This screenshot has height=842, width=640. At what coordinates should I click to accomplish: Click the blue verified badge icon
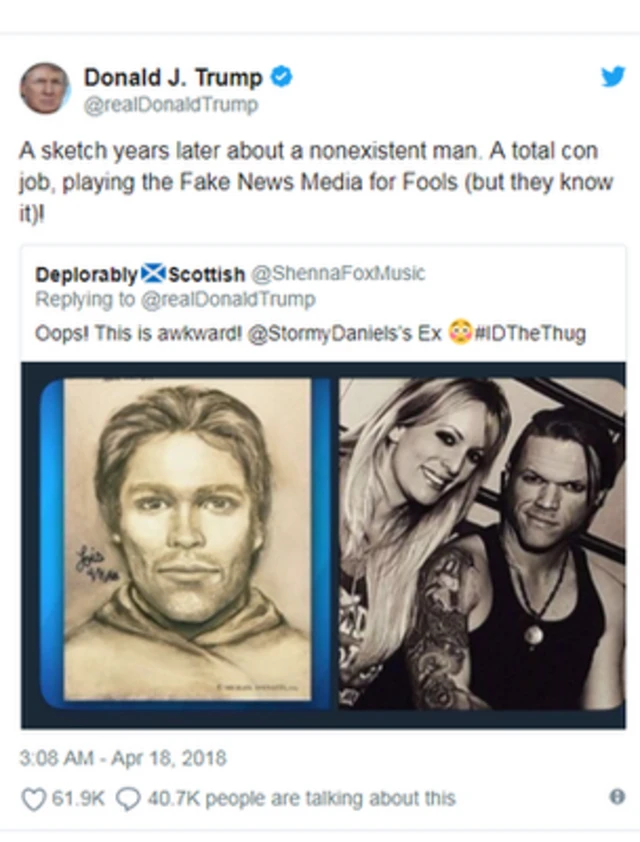click(282, 77)
